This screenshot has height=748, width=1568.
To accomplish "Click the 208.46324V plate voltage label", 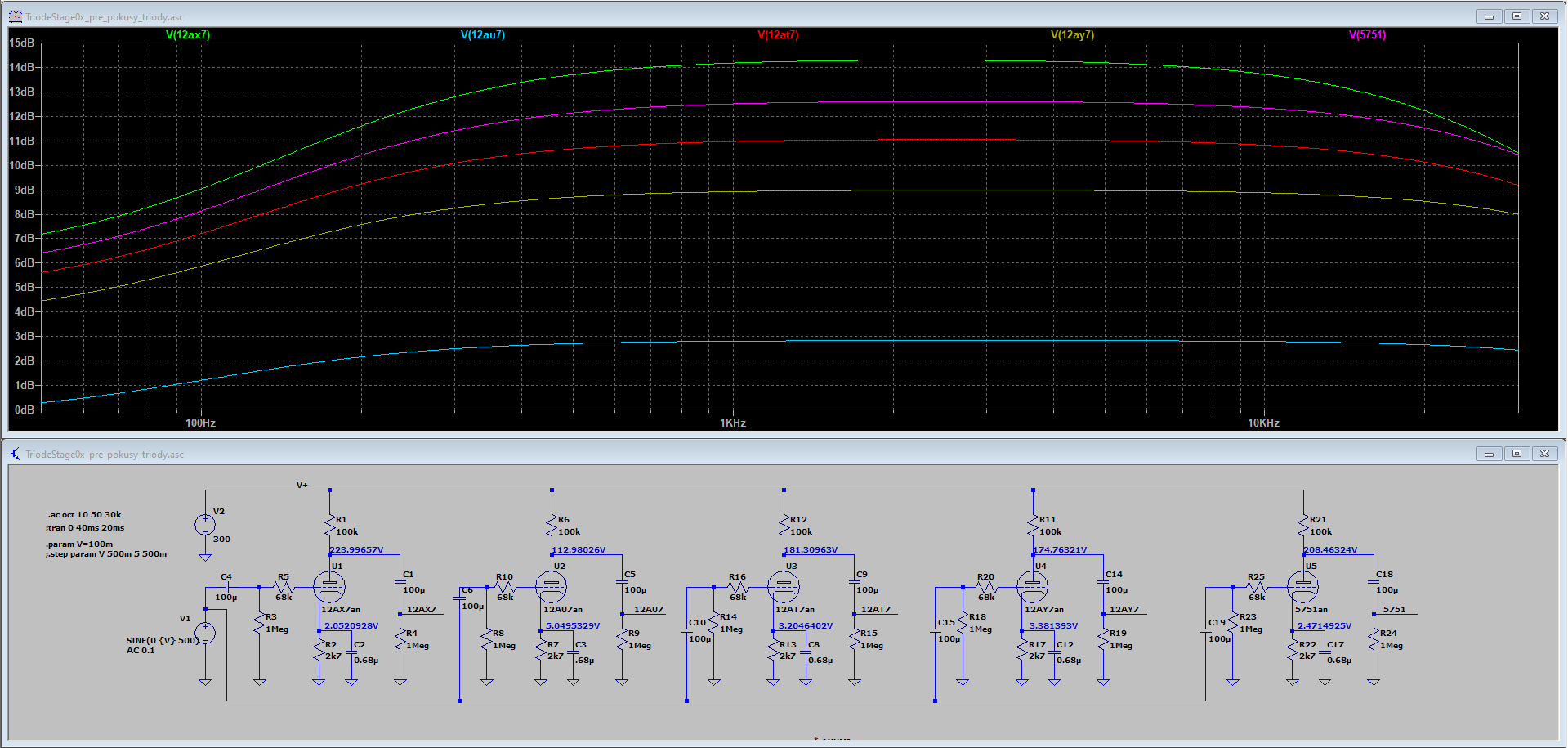I will point(1330,550).
